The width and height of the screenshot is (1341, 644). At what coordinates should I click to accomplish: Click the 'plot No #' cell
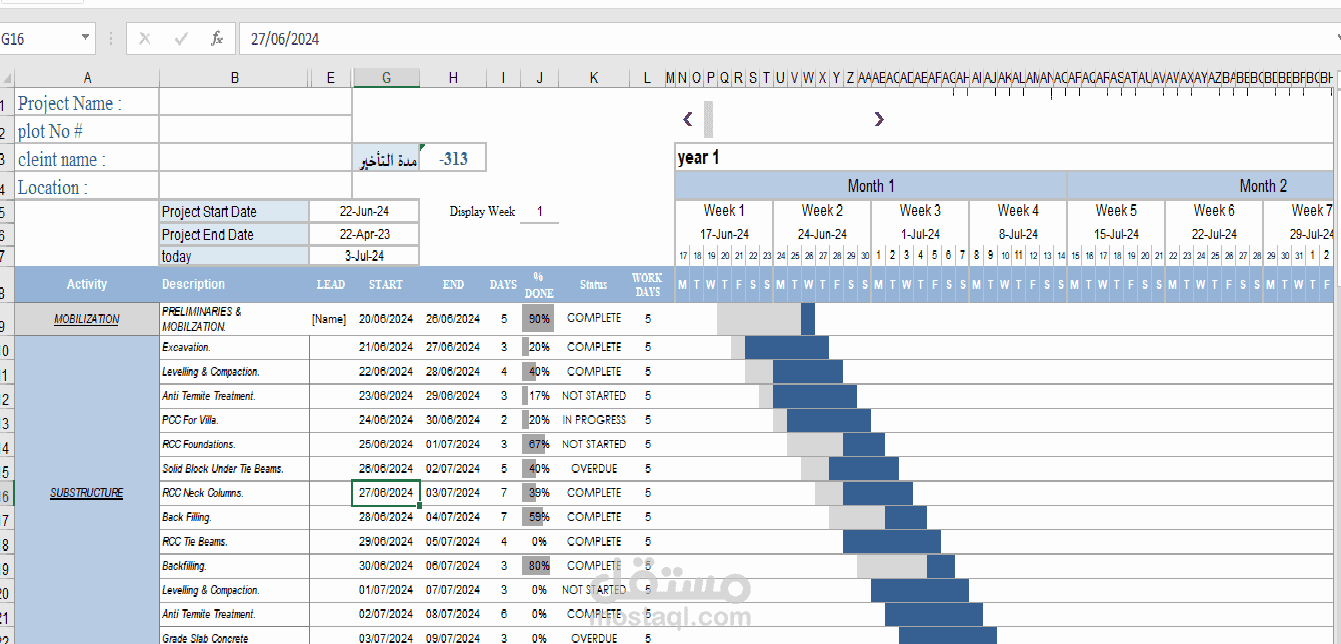click(87, 131)
